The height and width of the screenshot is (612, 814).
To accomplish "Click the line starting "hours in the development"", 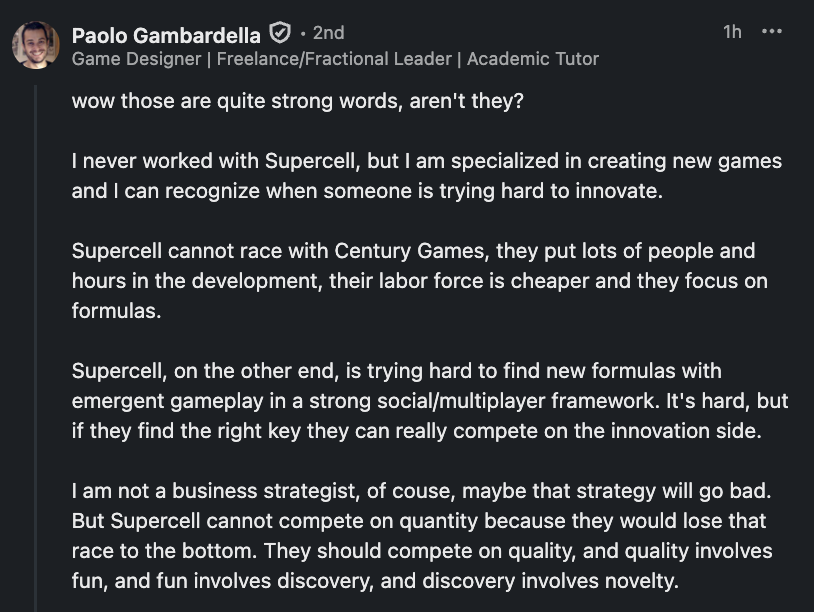I will [x=419, y=281].
